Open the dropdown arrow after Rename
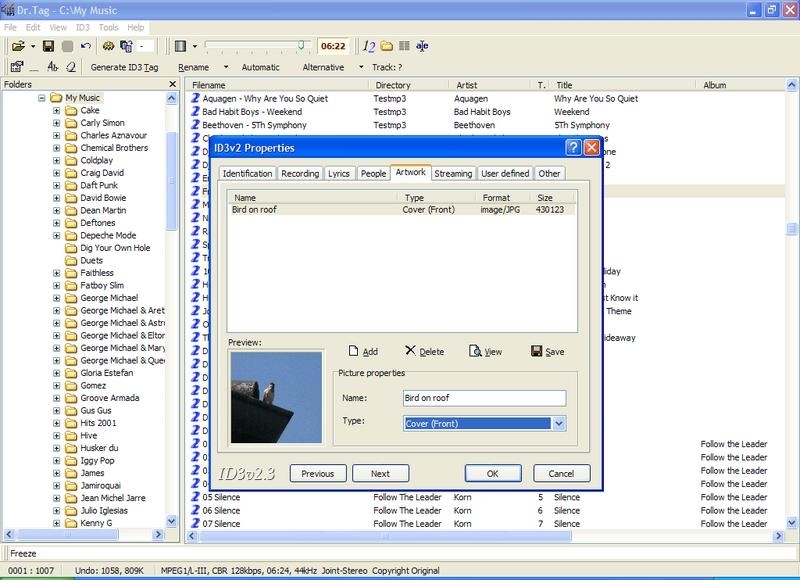Viewport: 800px width, 580px height. [x=226, y=67]
